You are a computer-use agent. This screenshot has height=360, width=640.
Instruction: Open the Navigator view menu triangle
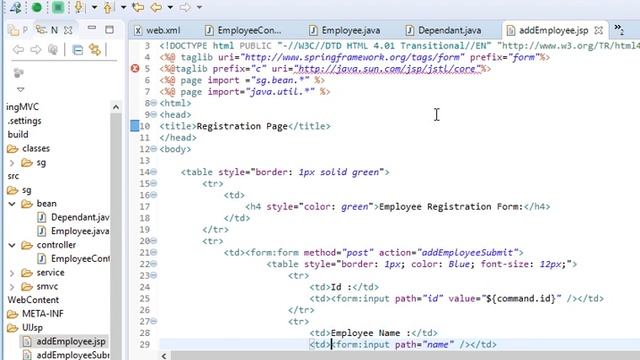click(20, 89)
